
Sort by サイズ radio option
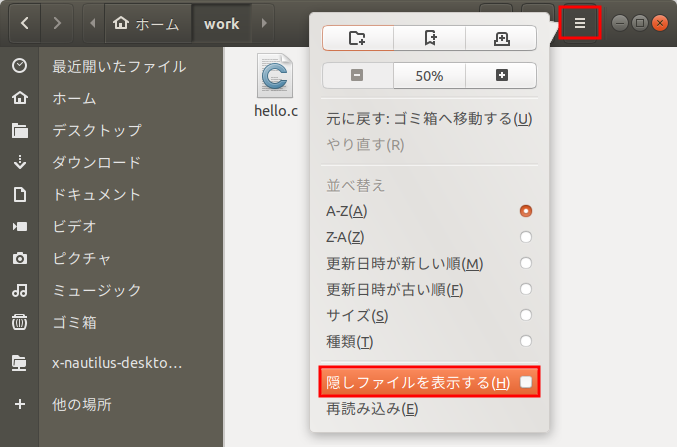click(x=526, y=316)
